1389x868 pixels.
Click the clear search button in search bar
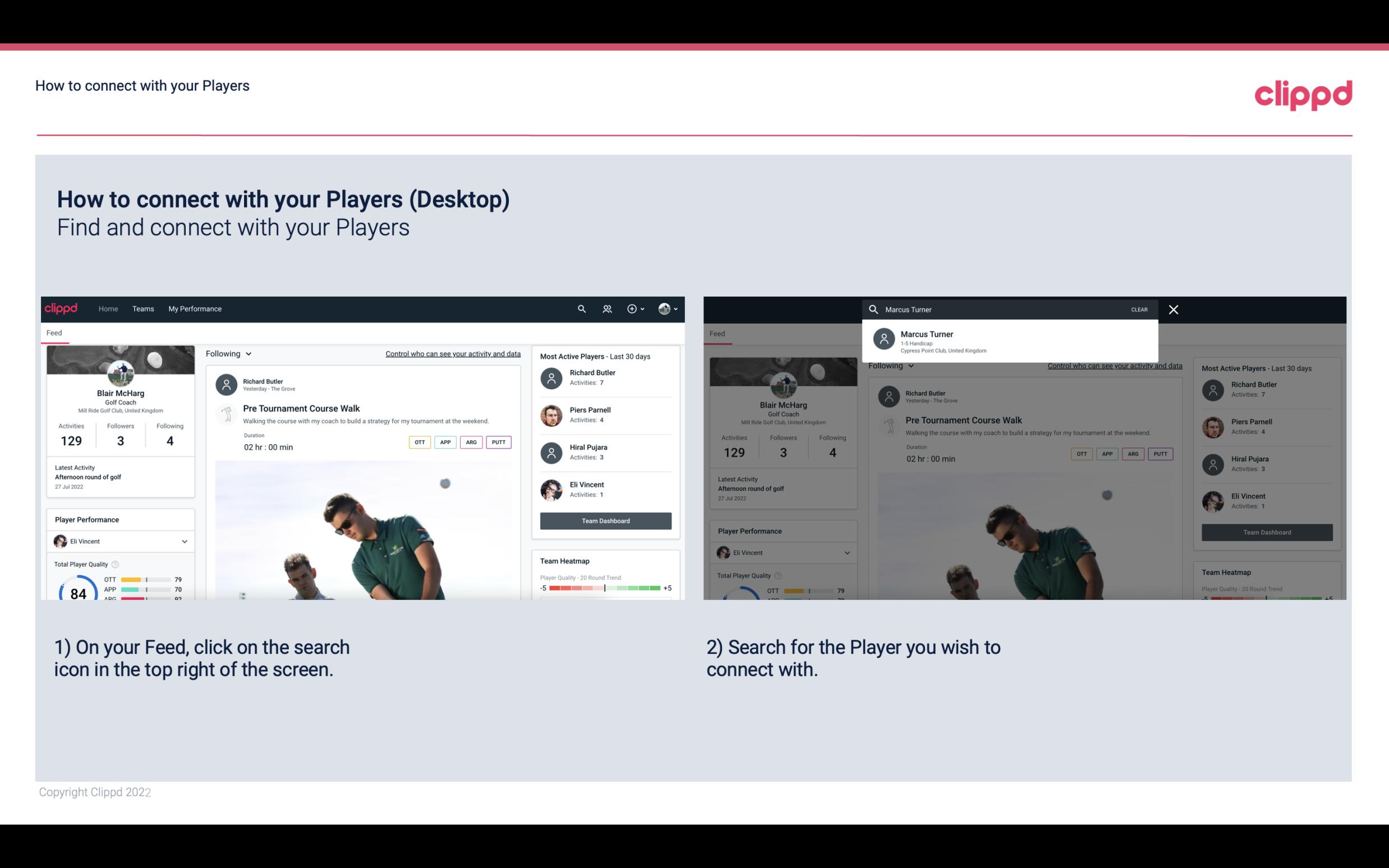(x=1138, y=309)
